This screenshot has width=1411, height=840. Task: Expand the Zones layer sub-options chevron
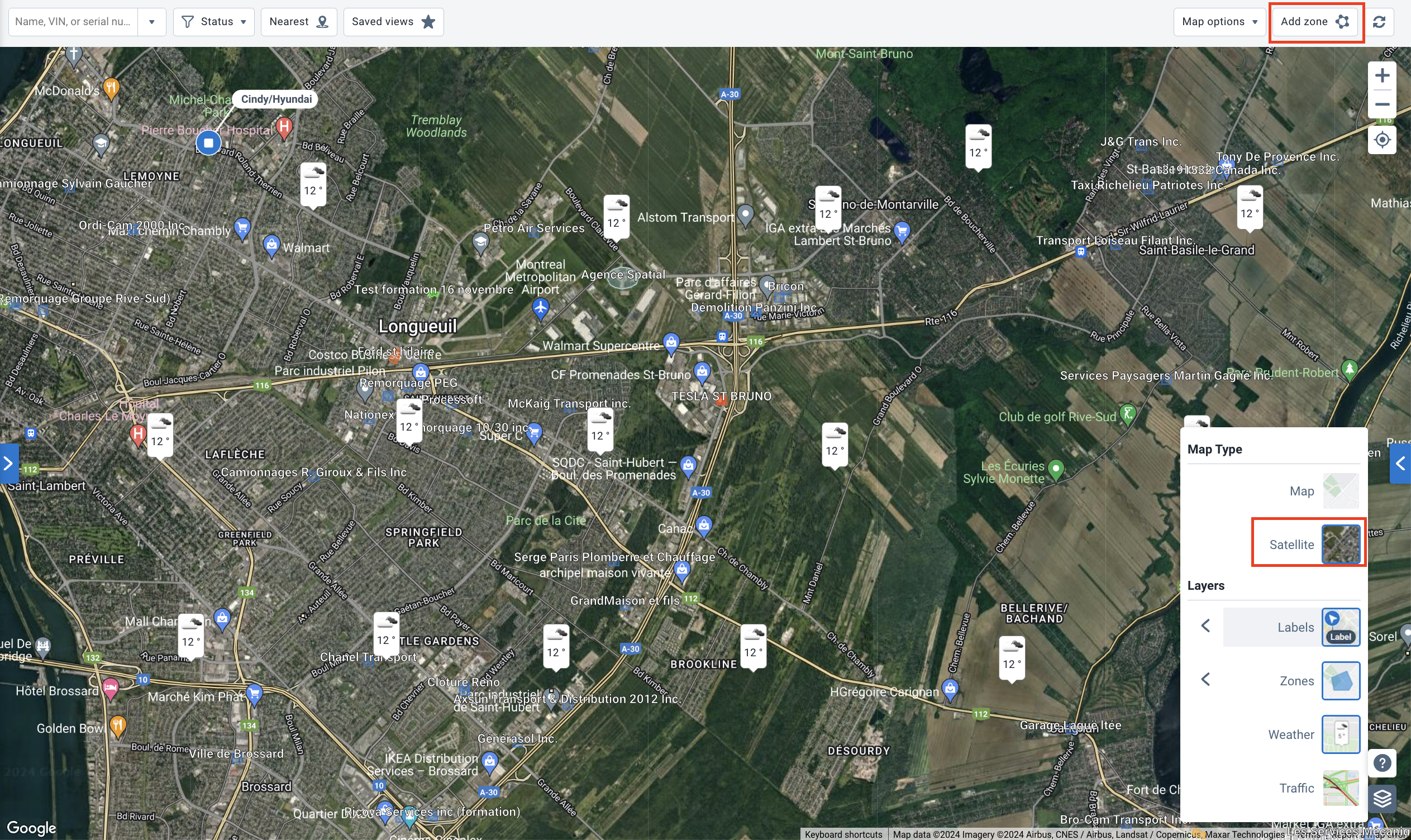click(x=1205, y=679)
